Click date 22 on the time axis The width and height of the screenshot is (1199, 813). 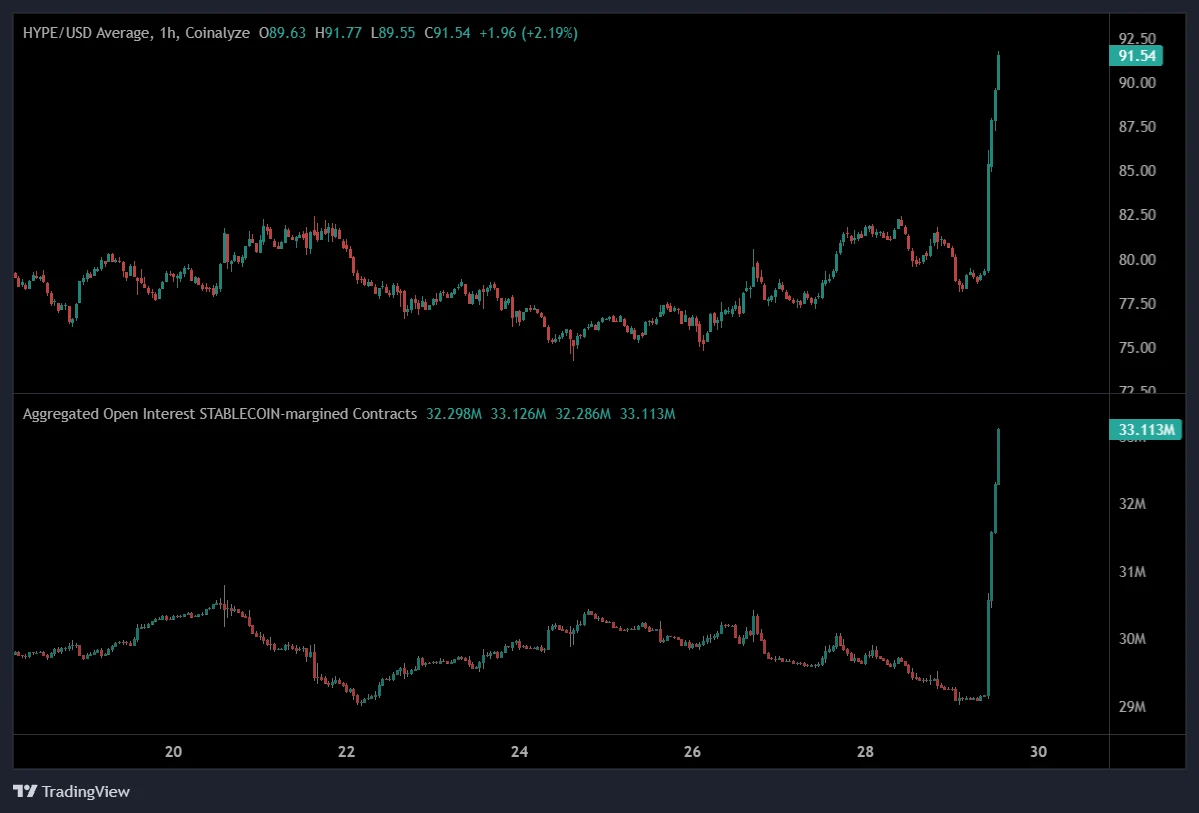(x=346, y=752)
